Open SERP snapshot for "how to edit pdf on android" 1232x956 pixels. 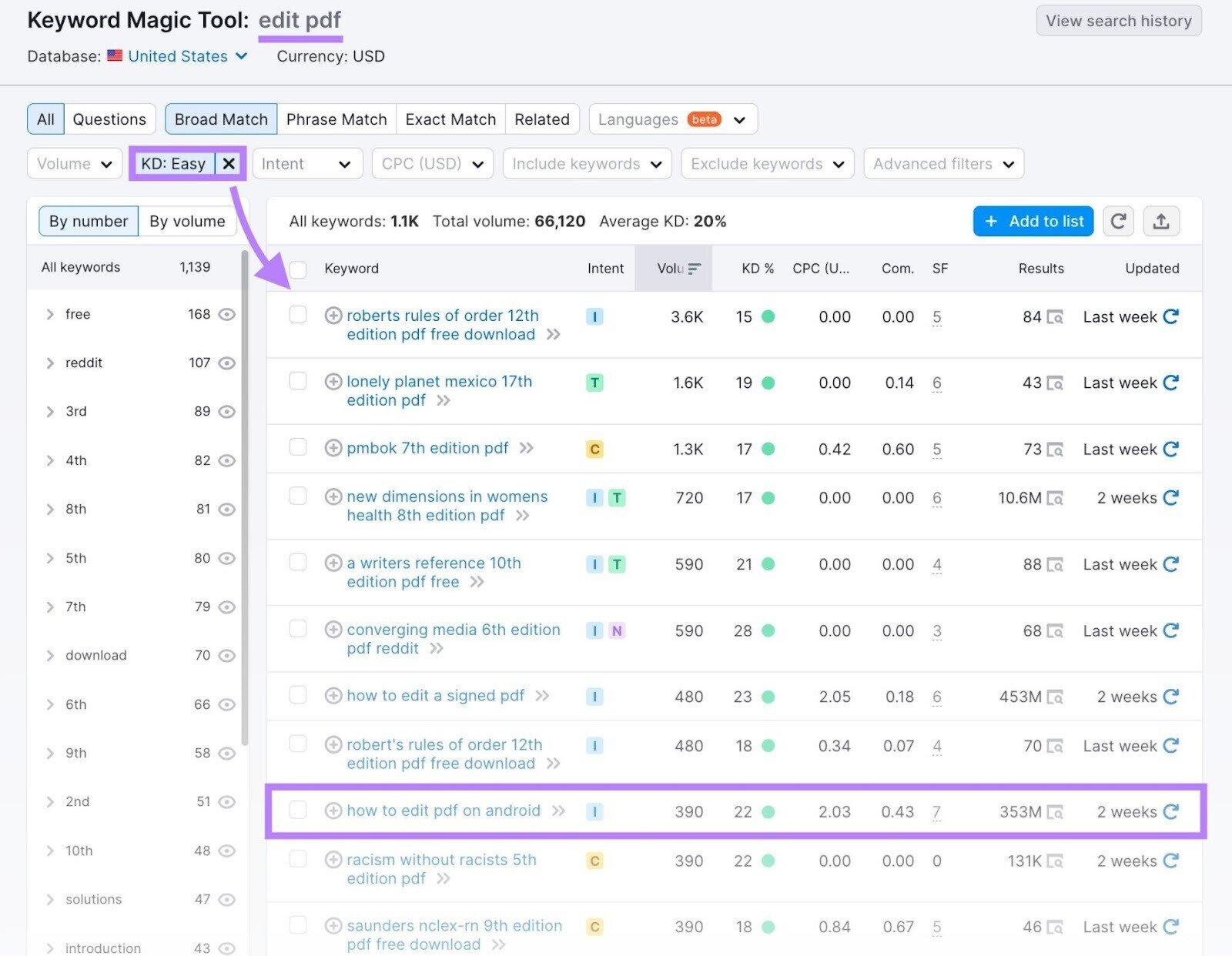1059,811
